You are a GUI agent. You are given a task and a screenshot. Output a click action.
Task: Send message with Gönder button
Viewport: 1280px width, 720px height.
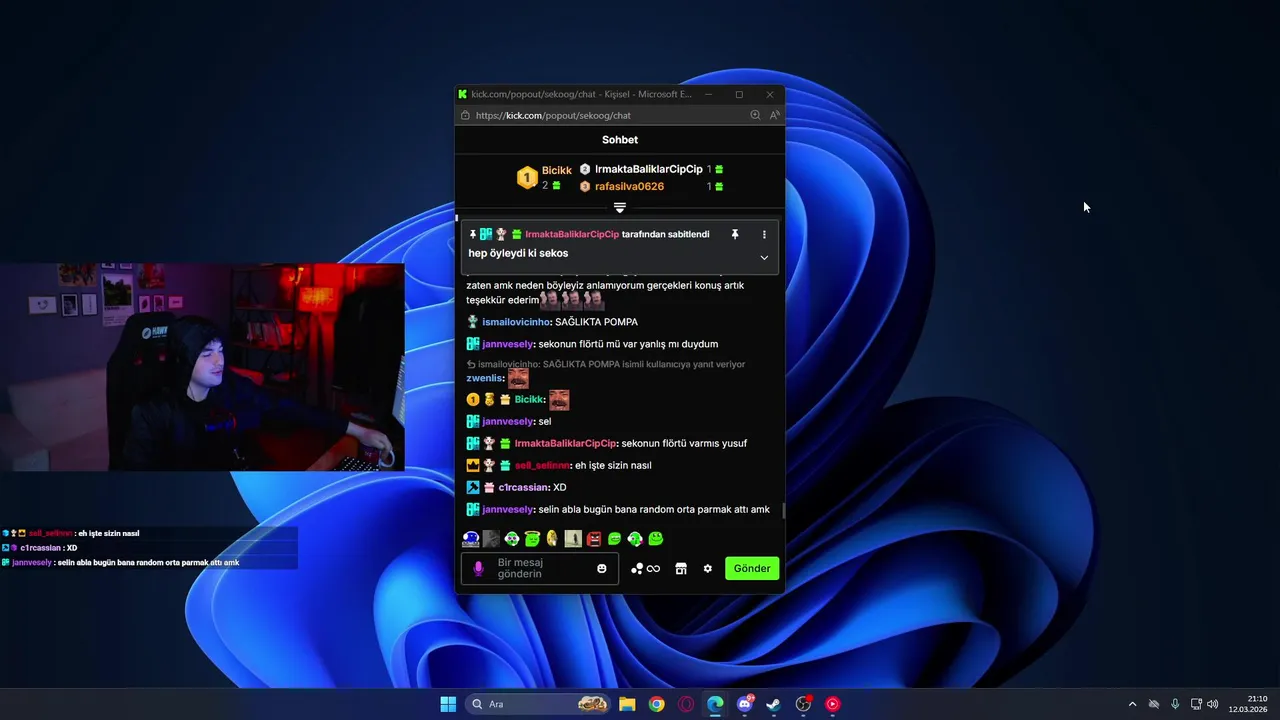(x=752, y=568)
